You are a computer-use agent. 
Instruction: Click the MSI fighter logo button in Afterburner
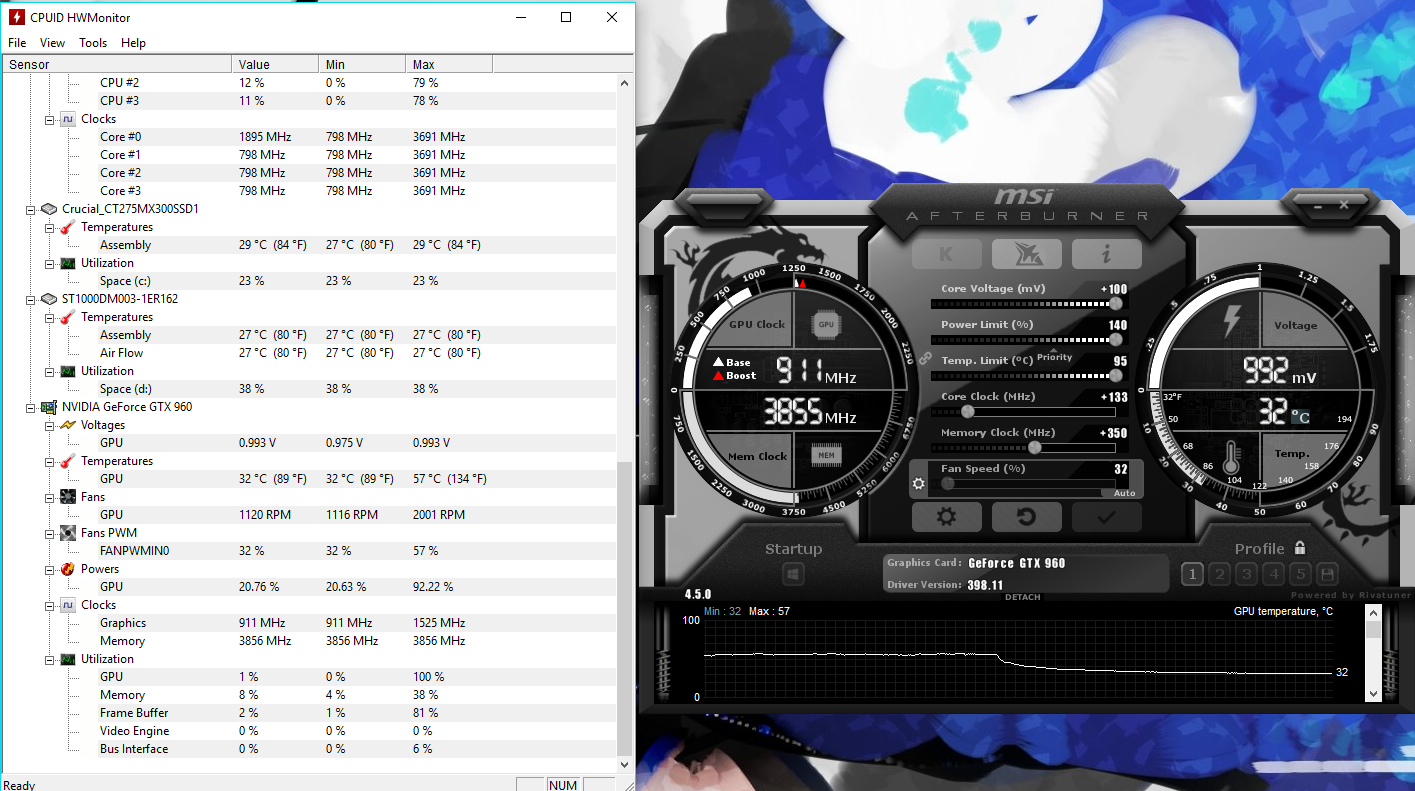(x=1026, y=254)
